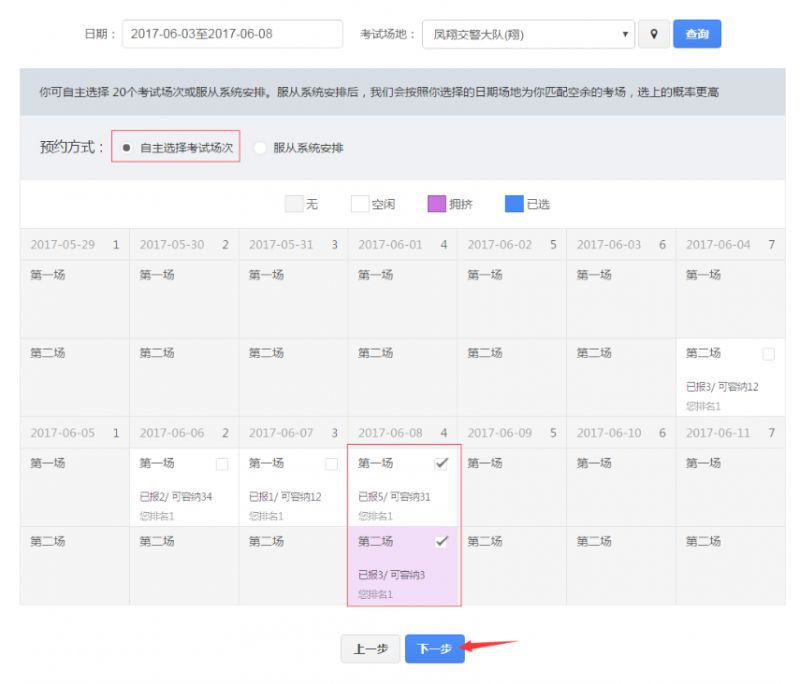Select 自主选择考试场次 radio option
Viewport: 800px width, 684px height.
tap(127, 148)
